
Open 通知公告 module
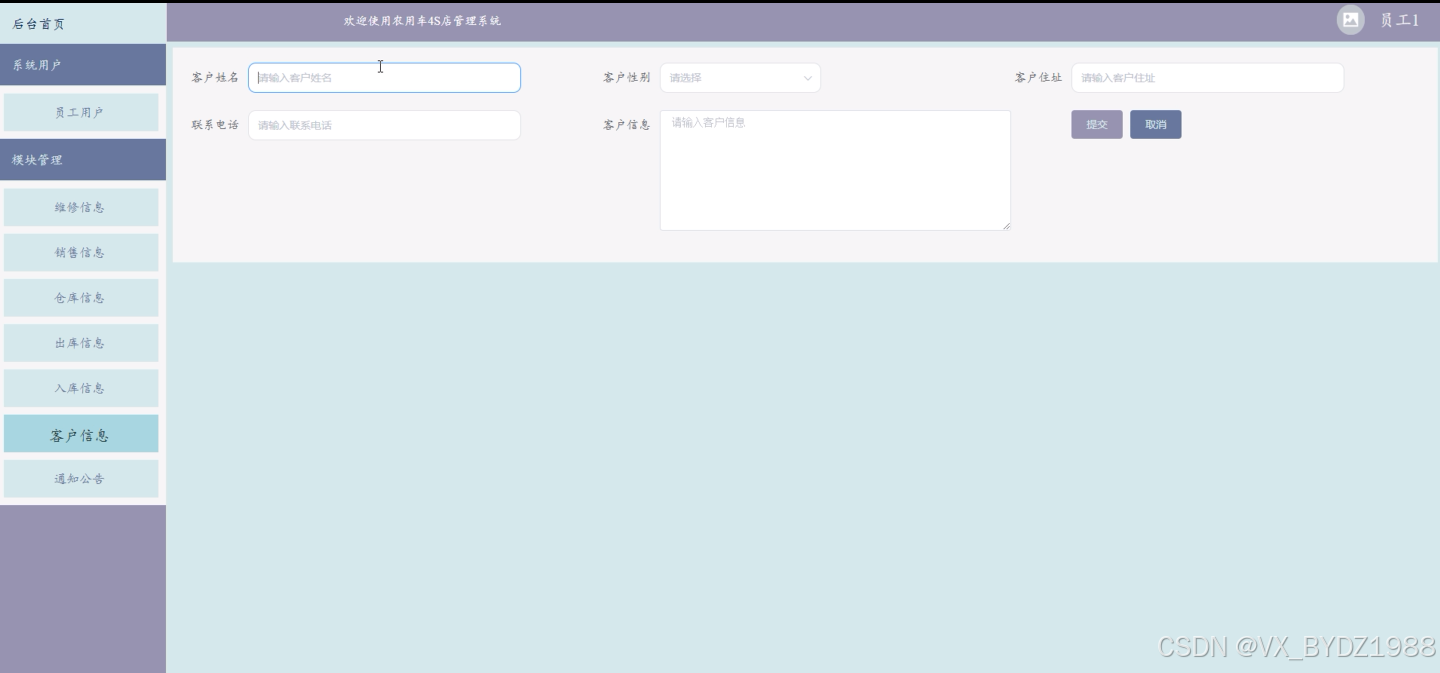click(x=81, y=479)
